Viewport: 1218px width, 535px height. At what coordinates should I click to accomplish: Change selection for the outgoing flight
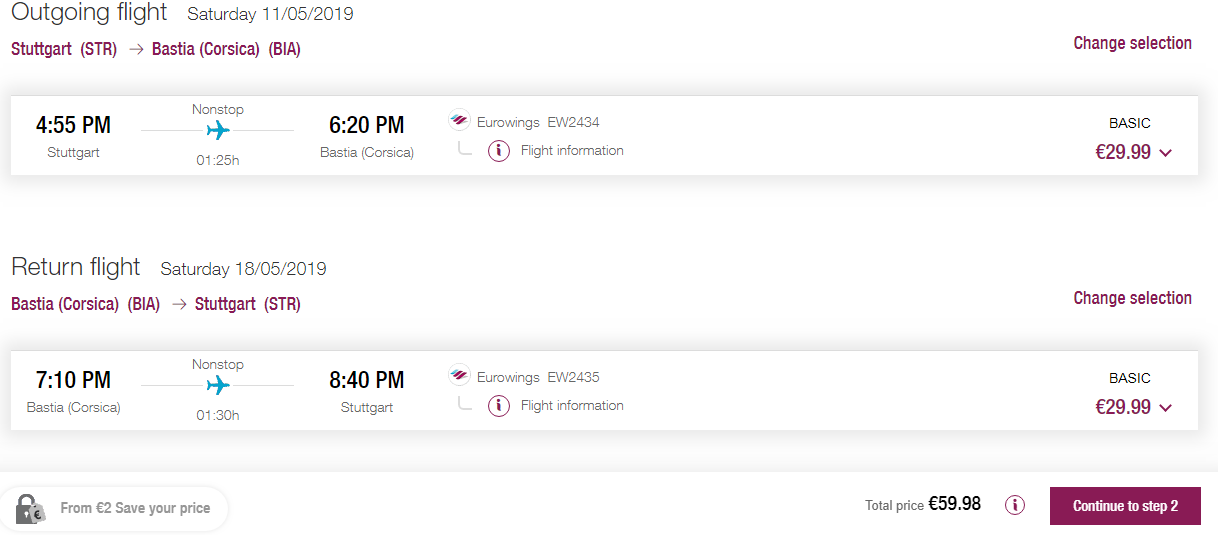(1132, 43)
